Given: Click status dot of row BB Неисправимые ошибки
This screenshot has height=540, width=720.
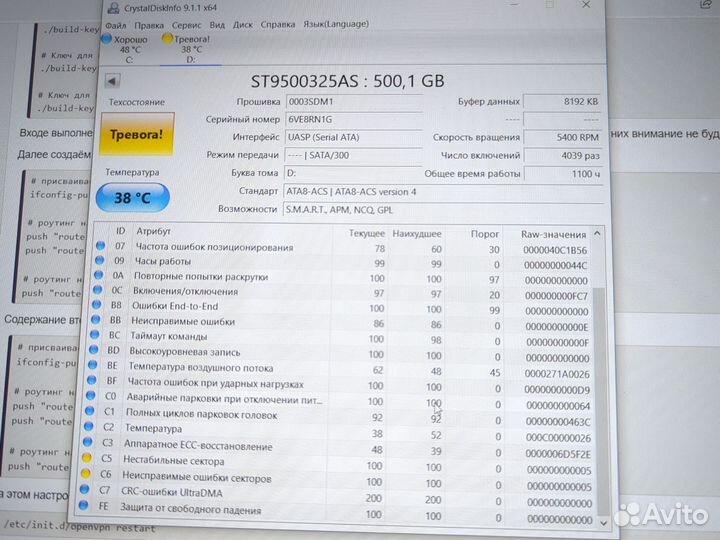Looking at the screenshot, I should point(96,319).
